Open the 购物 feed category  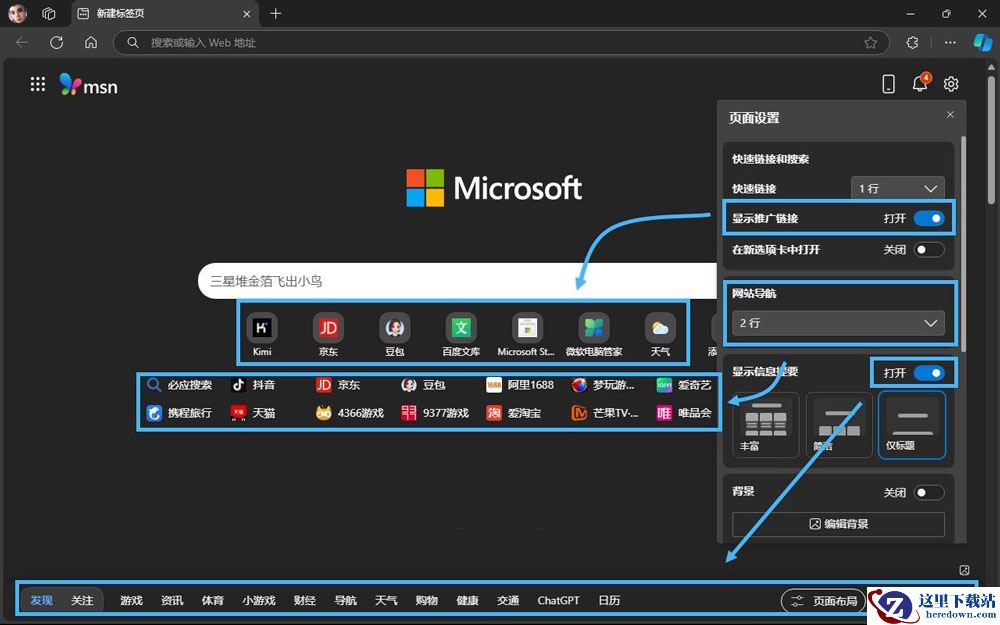click(427, 600)
